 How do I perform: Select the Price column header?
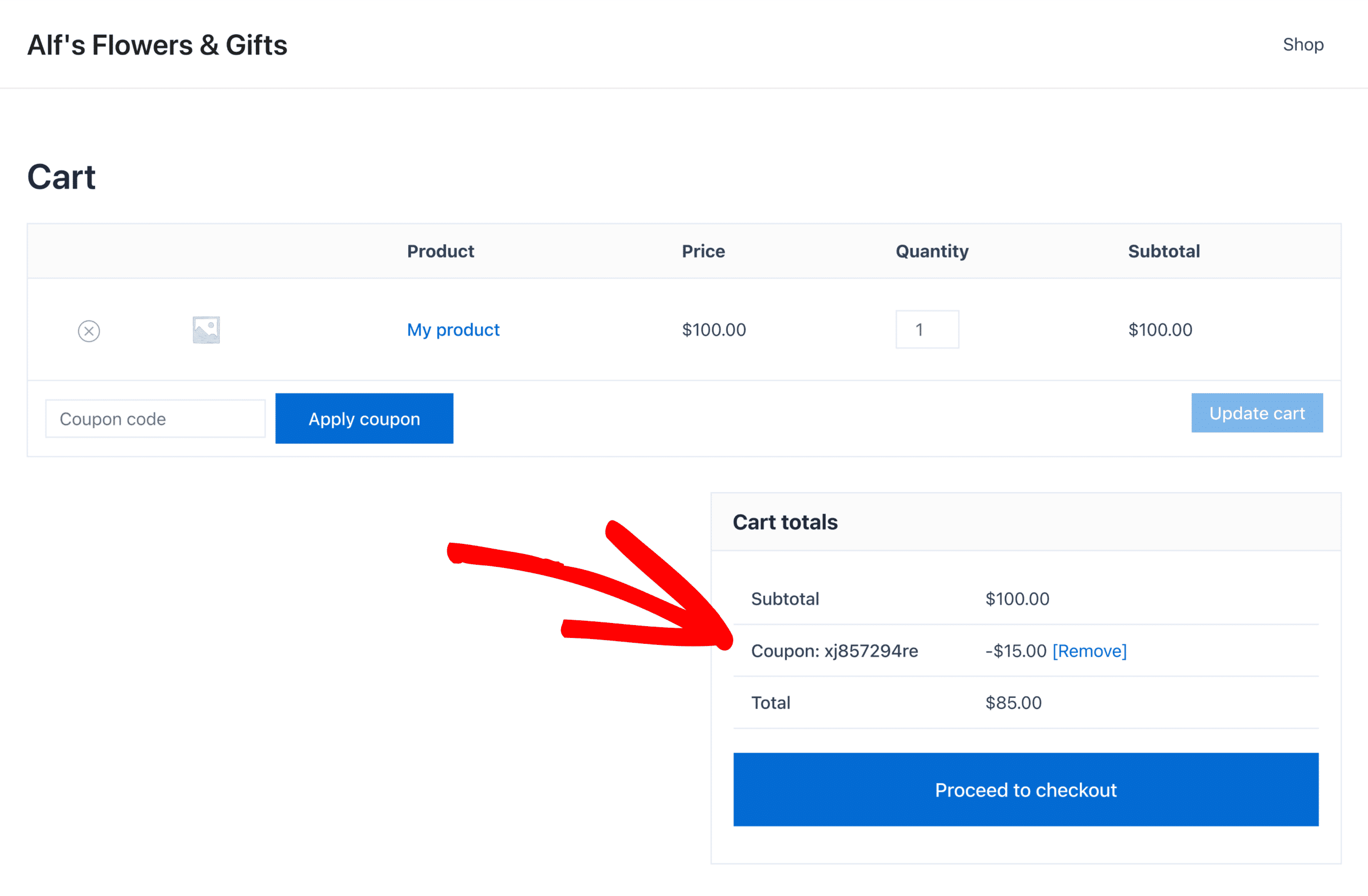point(703,251)
